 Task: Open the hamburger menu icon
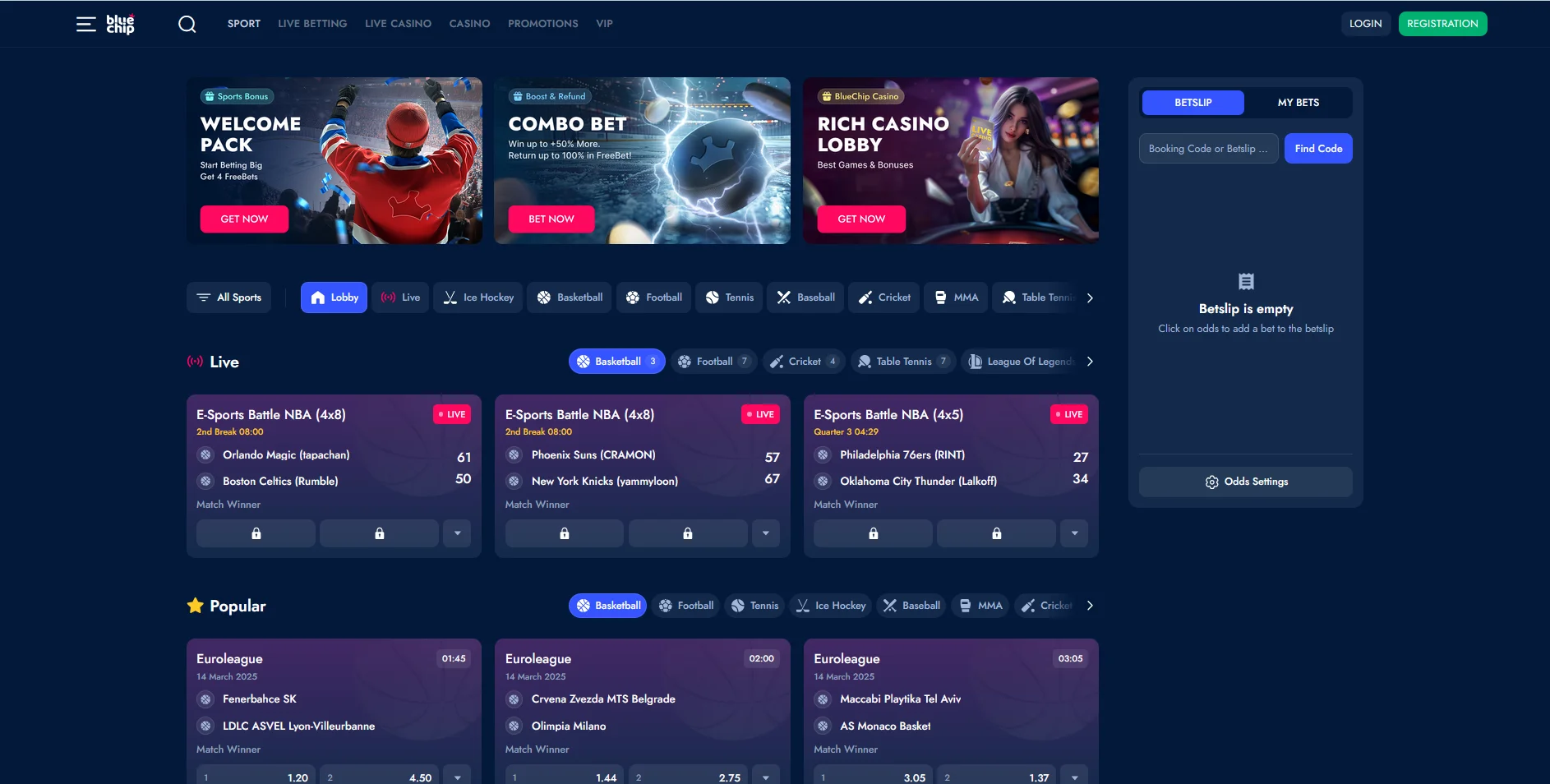click(85, 24)
